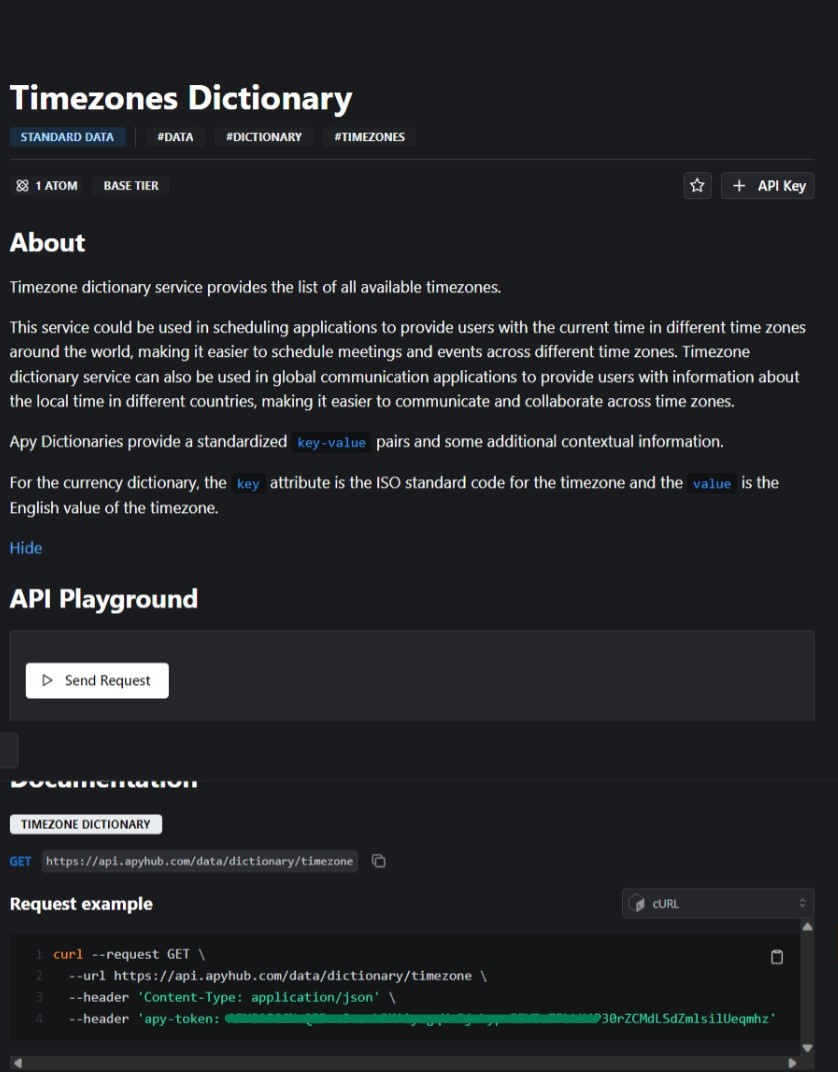Open the #DATA tag
Screen dimensions: 838x1072
coord(175,137)
